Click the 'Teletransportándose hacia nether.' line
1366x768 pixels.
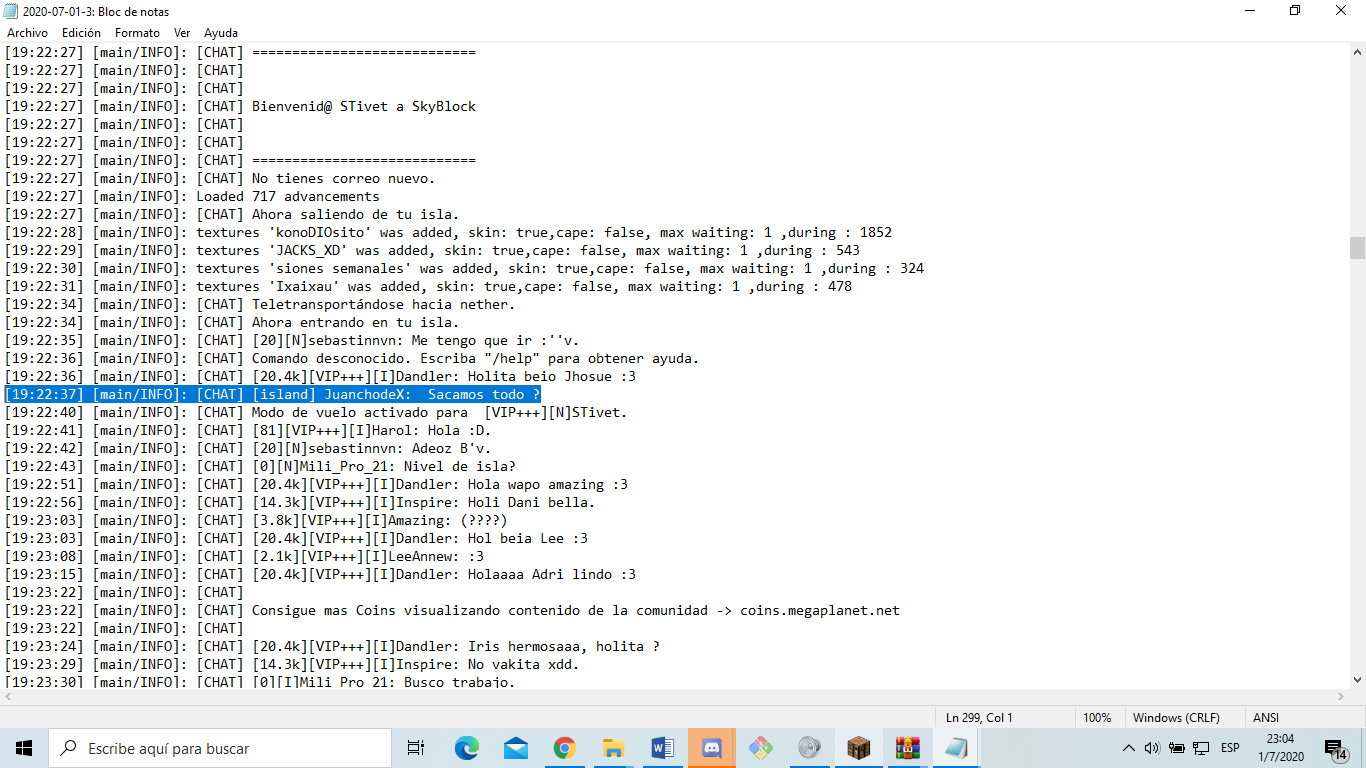(260, 304)
